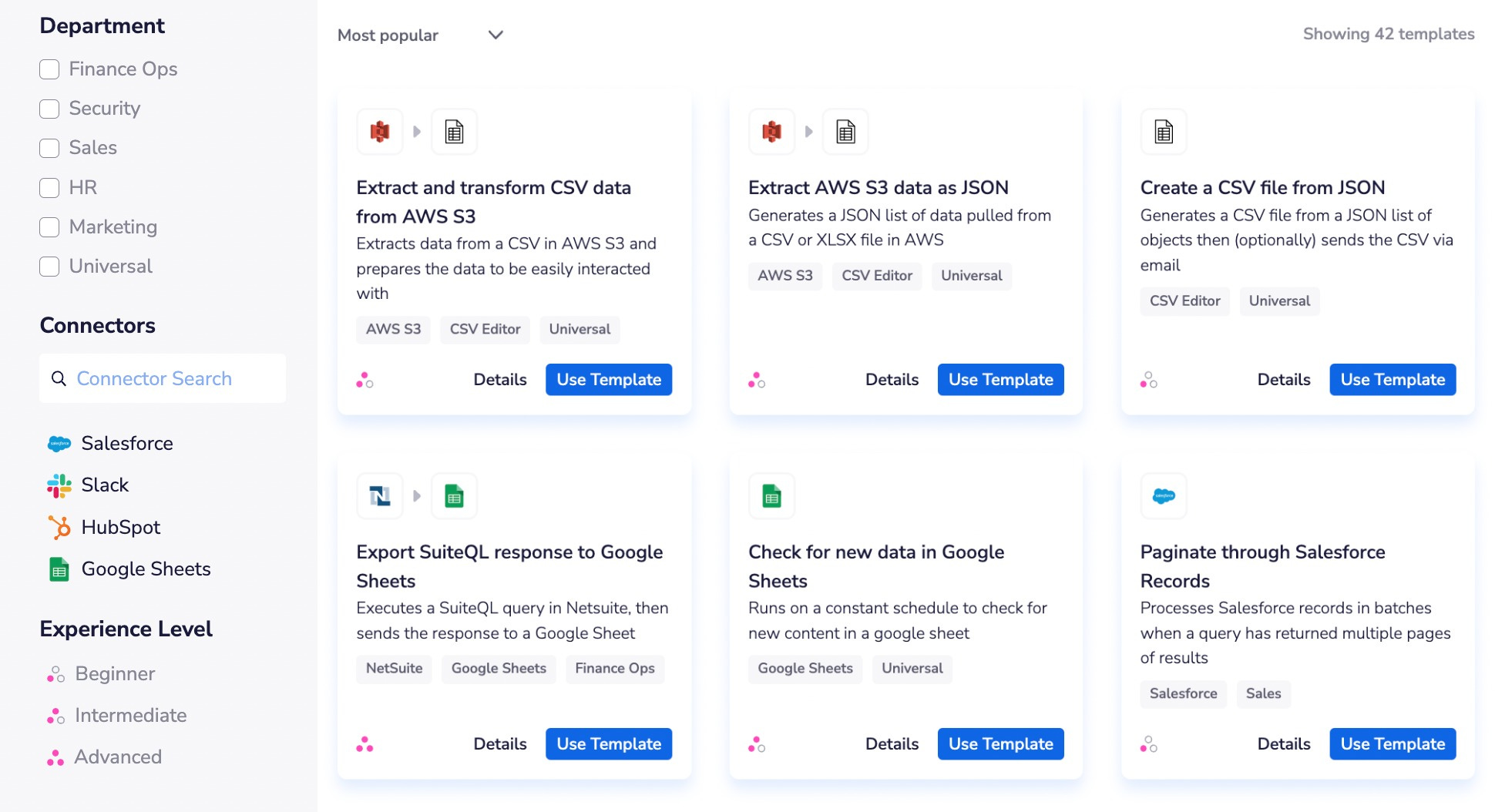Click the sort dropdown chevron arrow
Image resolution: width=1495 pixels, height=812 pixels.
(x=496, y=35)
